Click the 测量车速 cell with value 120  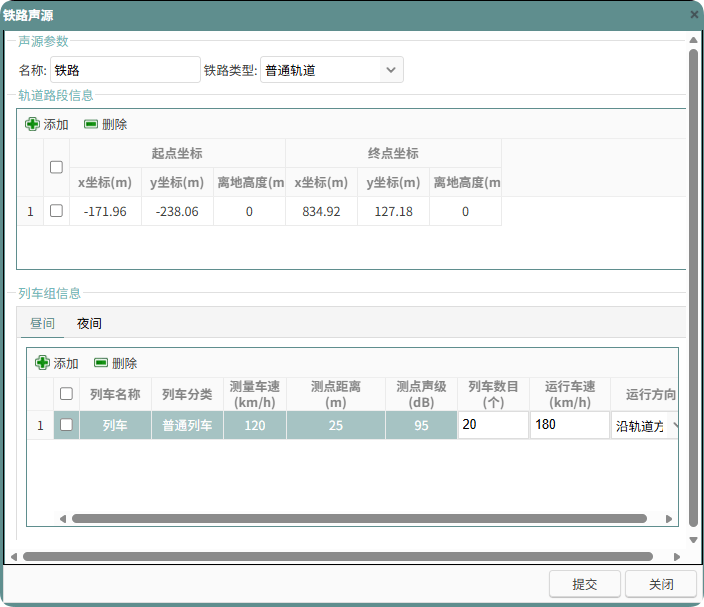[x=255, y=425]
